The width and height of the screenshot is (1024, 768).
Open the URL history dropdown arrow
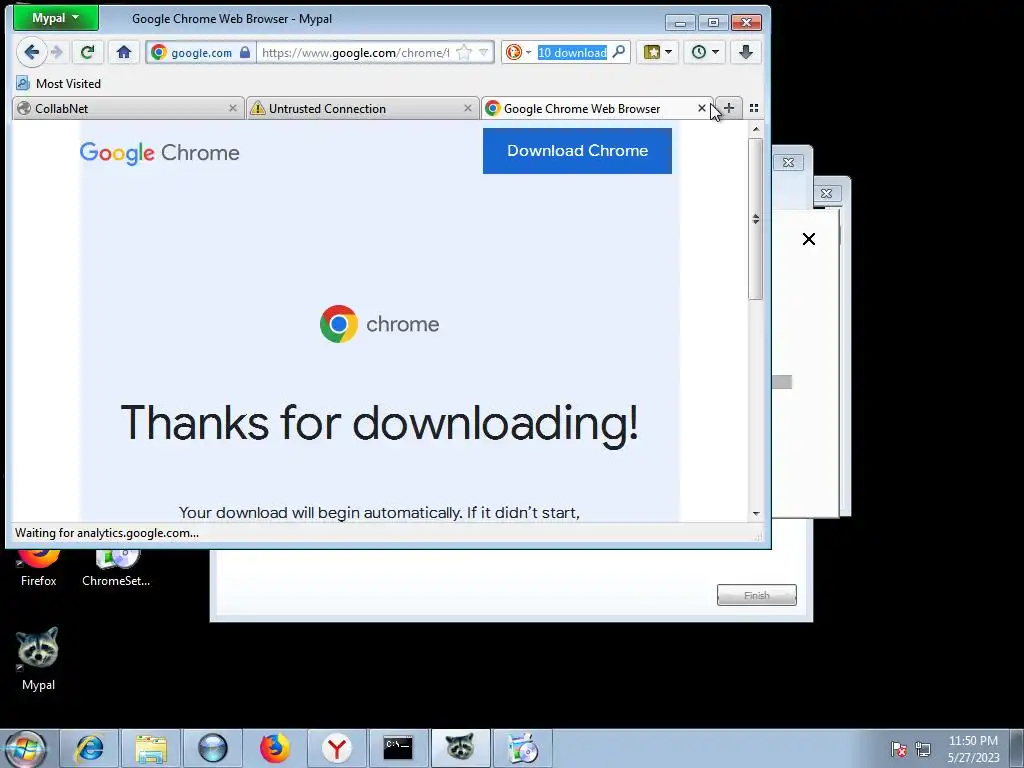484,52
